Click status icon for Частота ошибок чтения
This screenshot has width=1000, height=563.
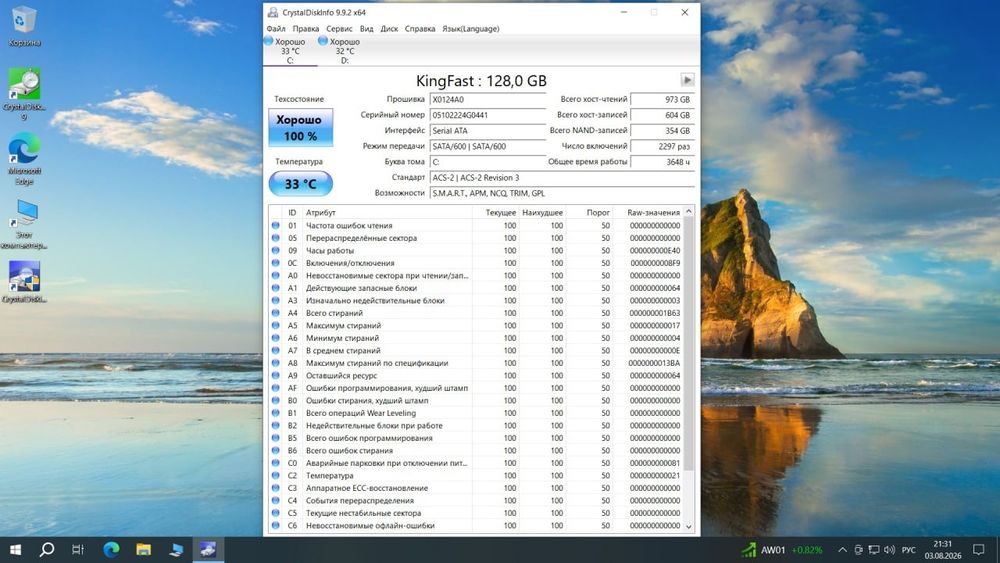point(276,226)
